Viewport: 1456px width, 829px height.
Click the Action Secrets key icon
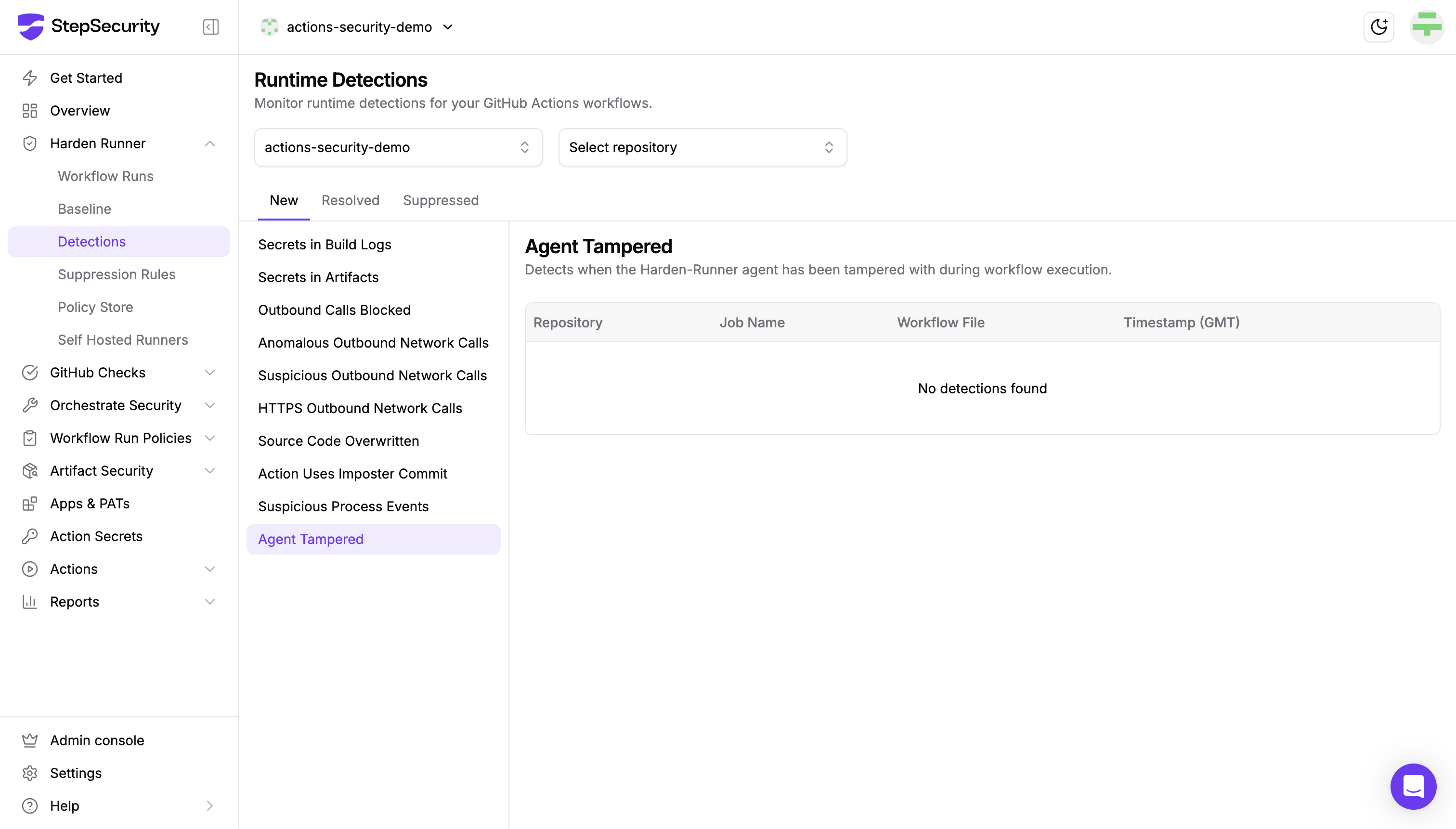click(29, 536)
